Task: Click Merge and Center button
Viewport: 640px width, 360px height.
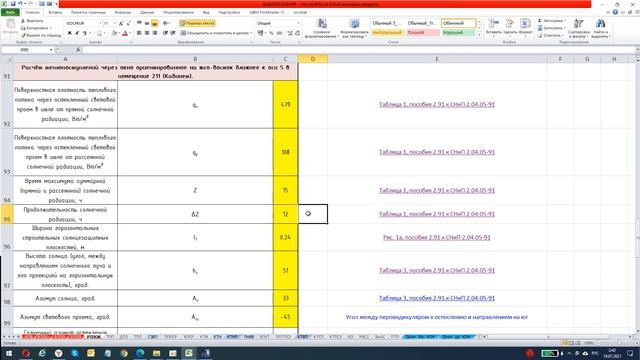Action: coord(215,33)
